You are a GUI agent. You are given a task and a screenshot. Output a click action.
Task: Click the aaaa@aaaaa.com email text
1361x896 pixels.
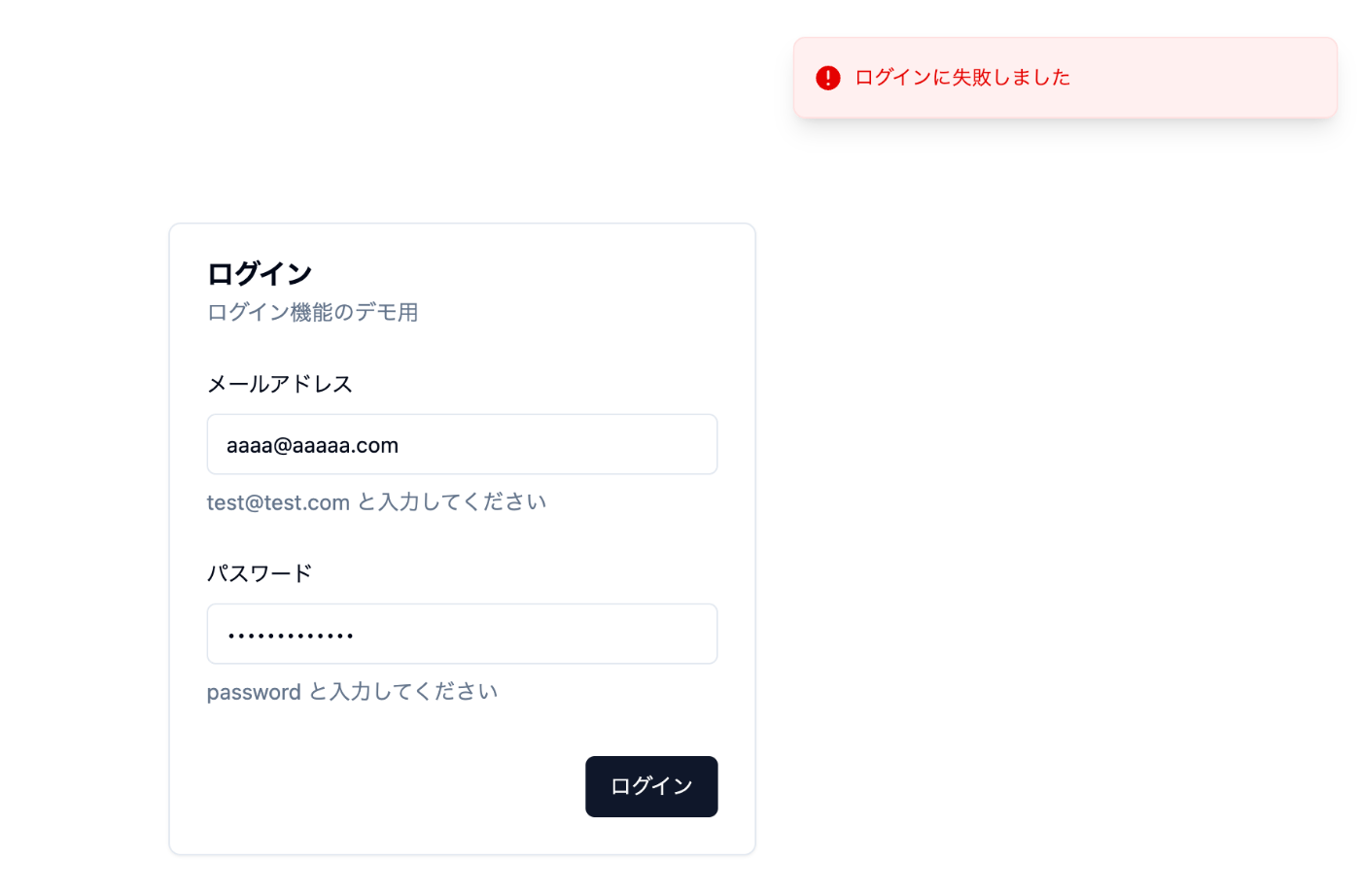pos(312,445)
